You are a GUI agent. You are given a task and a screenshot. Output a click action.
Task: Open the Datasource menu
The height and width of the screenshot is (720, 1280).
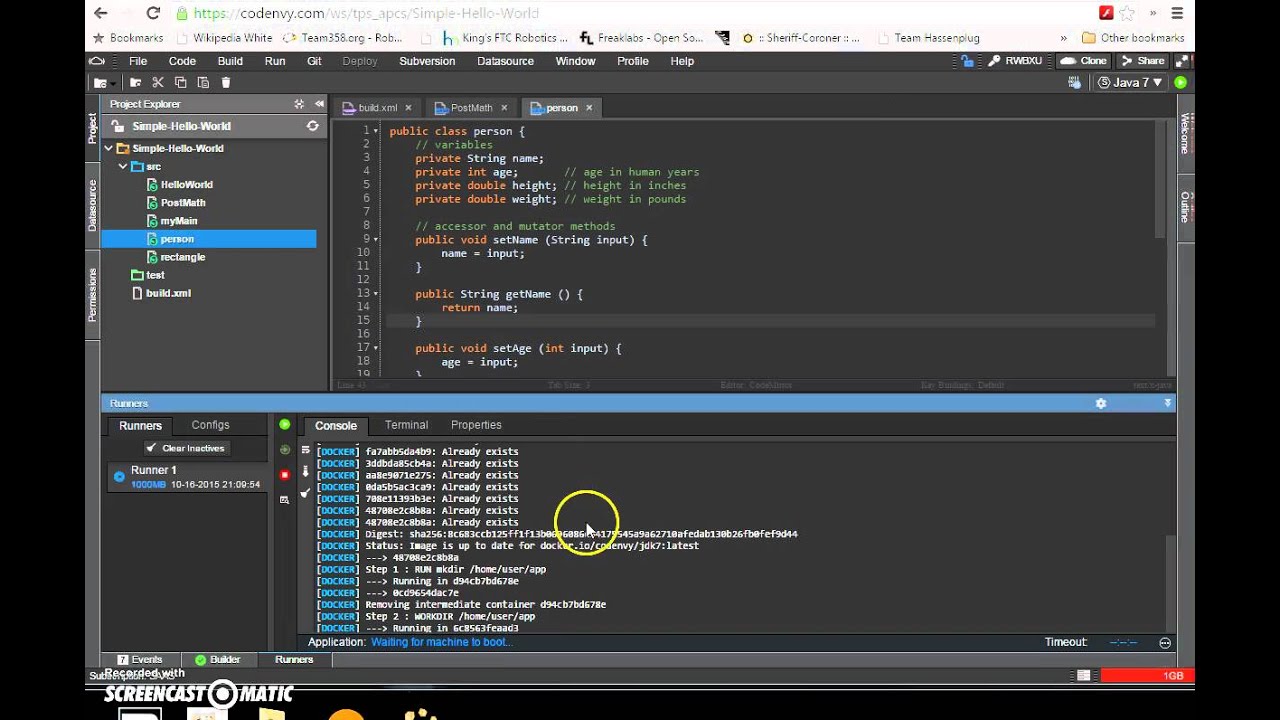point(505,61)
